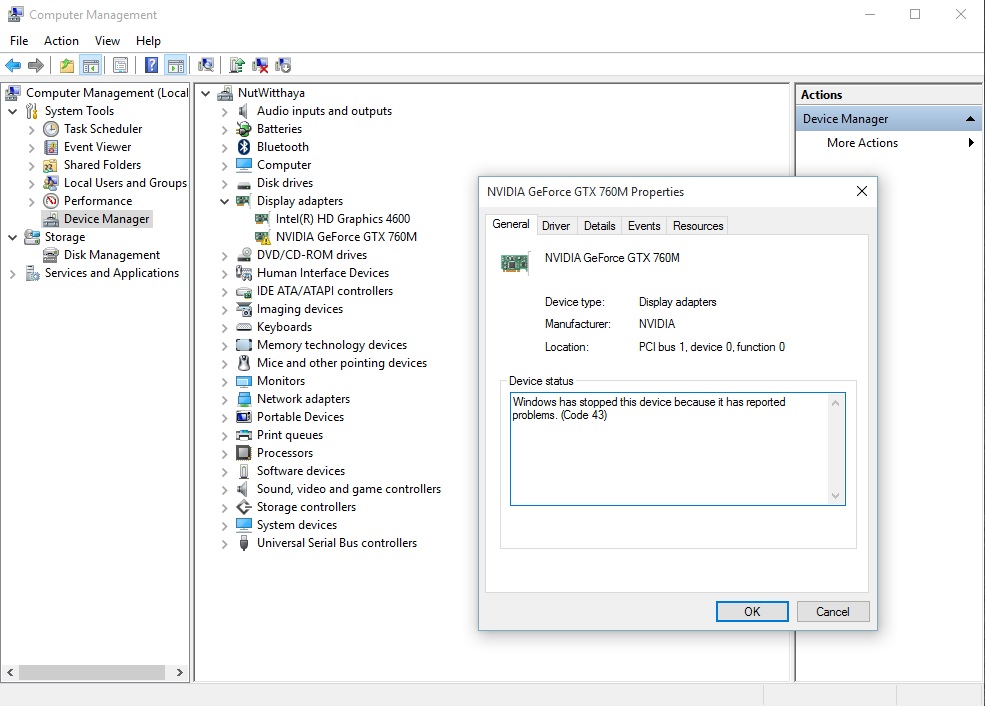Viewport: 985px width, 706px height.
Task: Collapse the NutWitthaya computer root node
Action: point(205,93)
